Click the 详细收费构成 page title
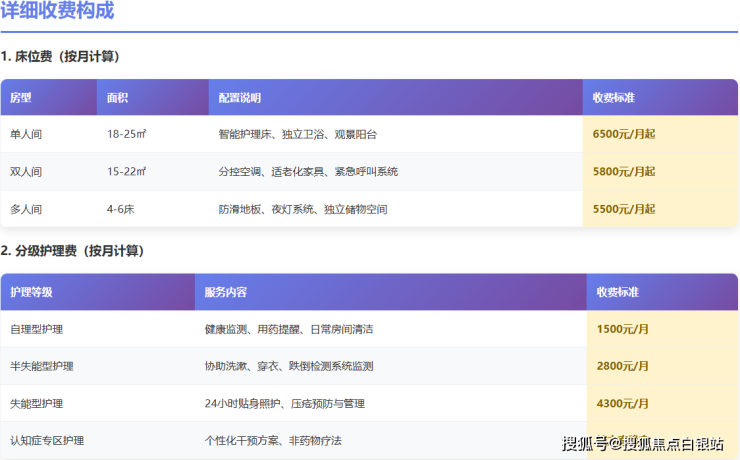This screenshot has width=740, height=460. 57,12
